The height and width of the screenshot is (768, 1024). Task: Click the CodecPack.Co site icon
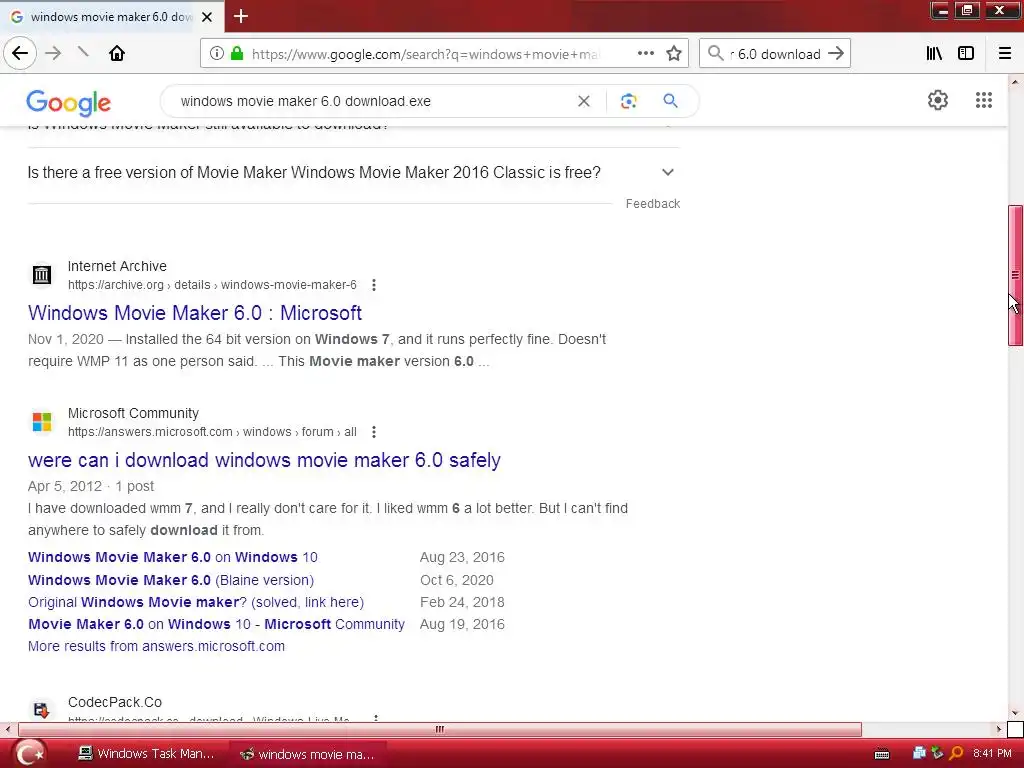[42, 710]
